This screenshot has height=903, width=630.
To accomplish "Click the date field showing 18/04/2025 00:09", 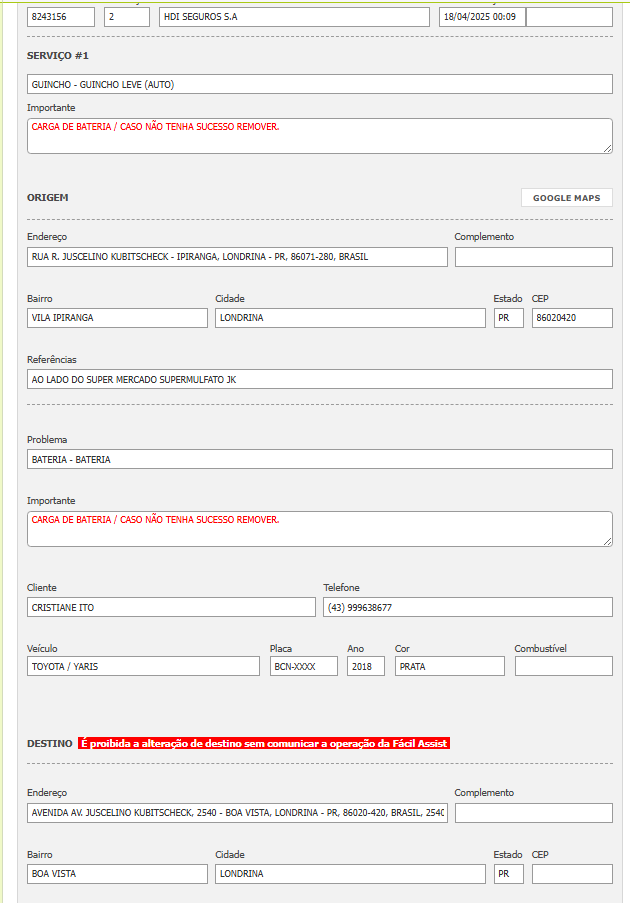I will 481,17.
